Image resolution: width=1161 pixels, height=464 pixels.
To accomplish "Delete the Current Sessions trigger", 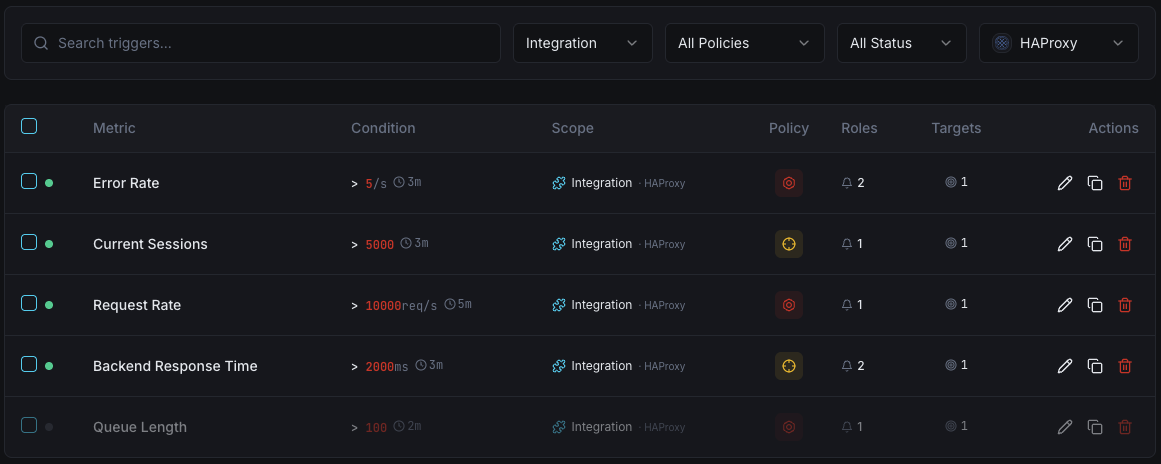I will pyautogui.click(x=1125, y=243).
